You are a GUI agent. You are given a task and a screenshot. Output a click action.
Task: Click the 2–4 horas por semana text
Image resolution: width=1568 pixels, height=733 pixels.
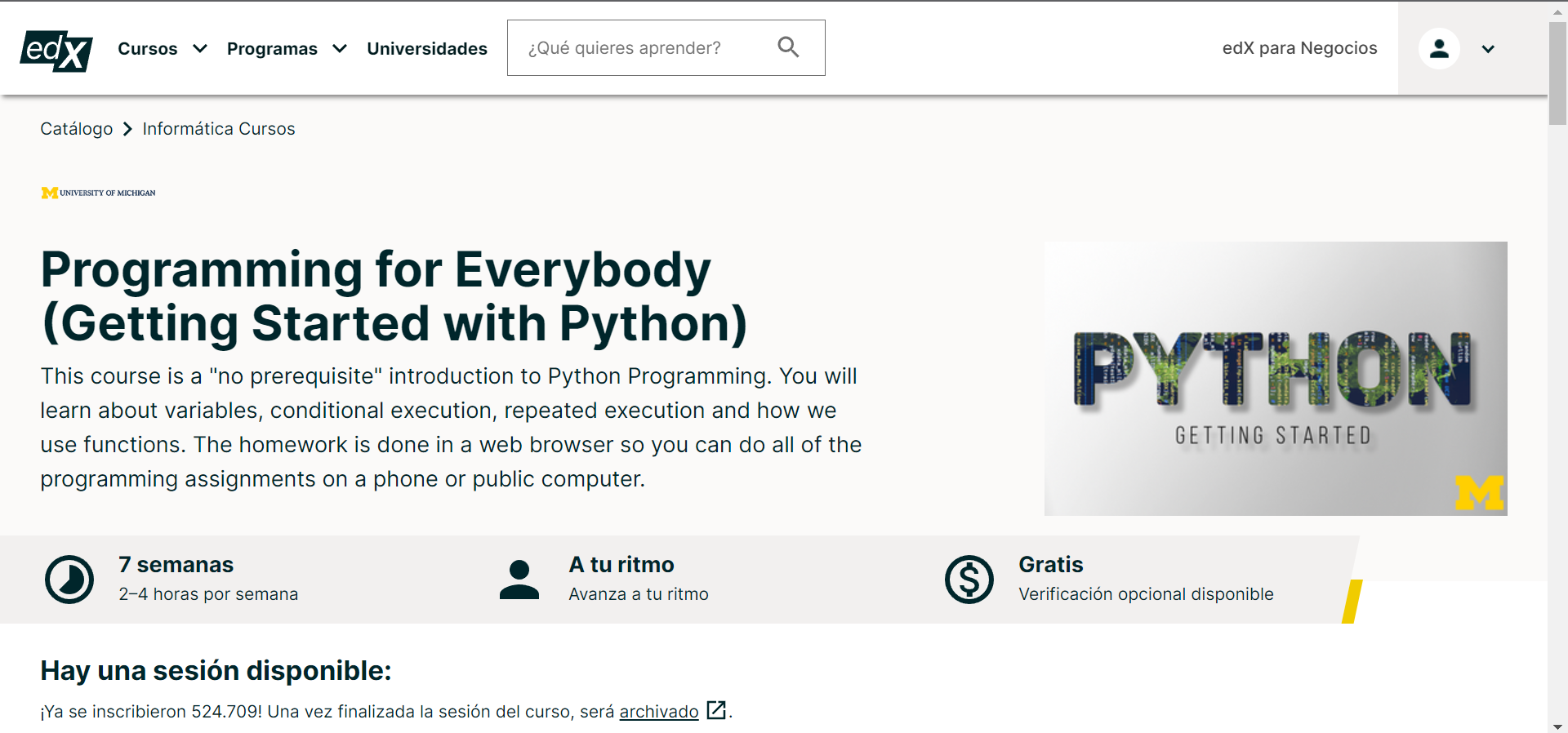(x=208, y=594)
